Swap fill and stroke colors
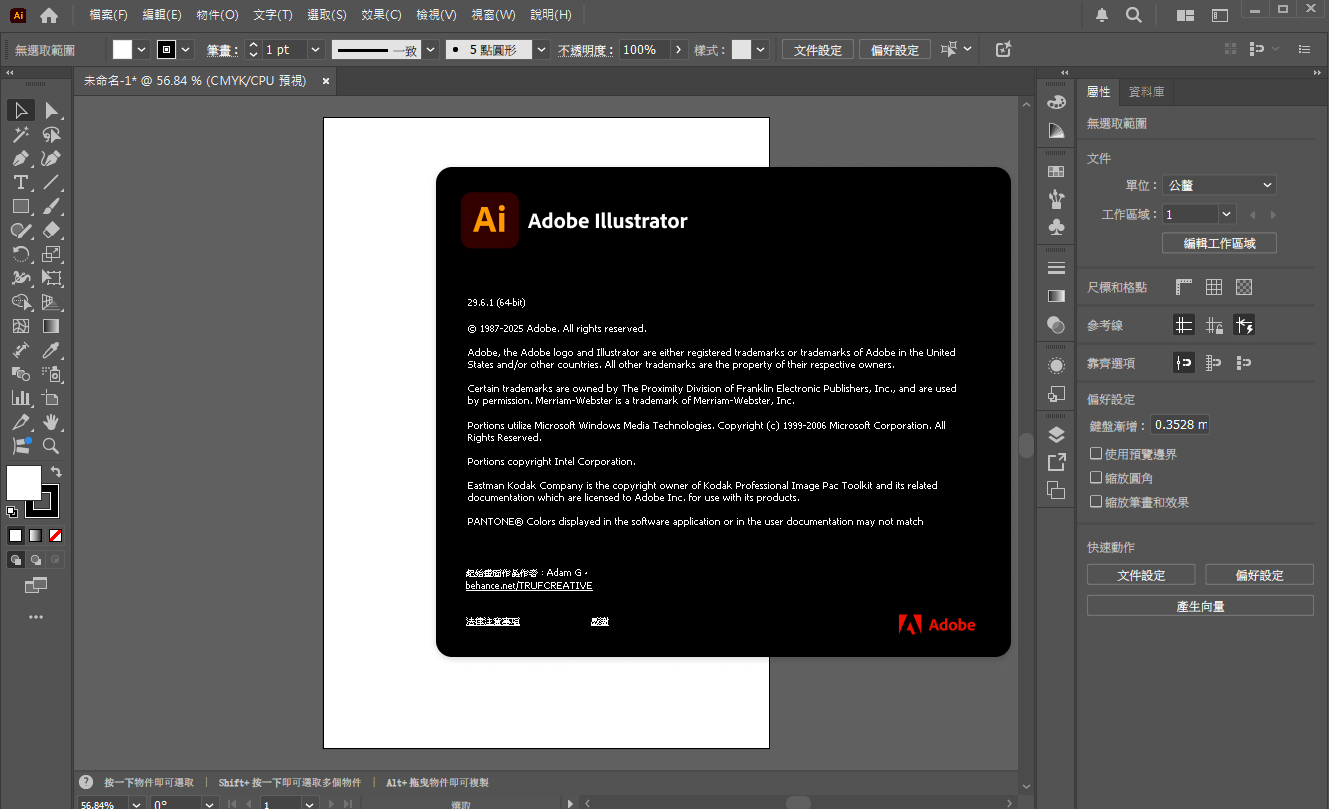Viewport: 1329px width, 809px height. (56, 471)
